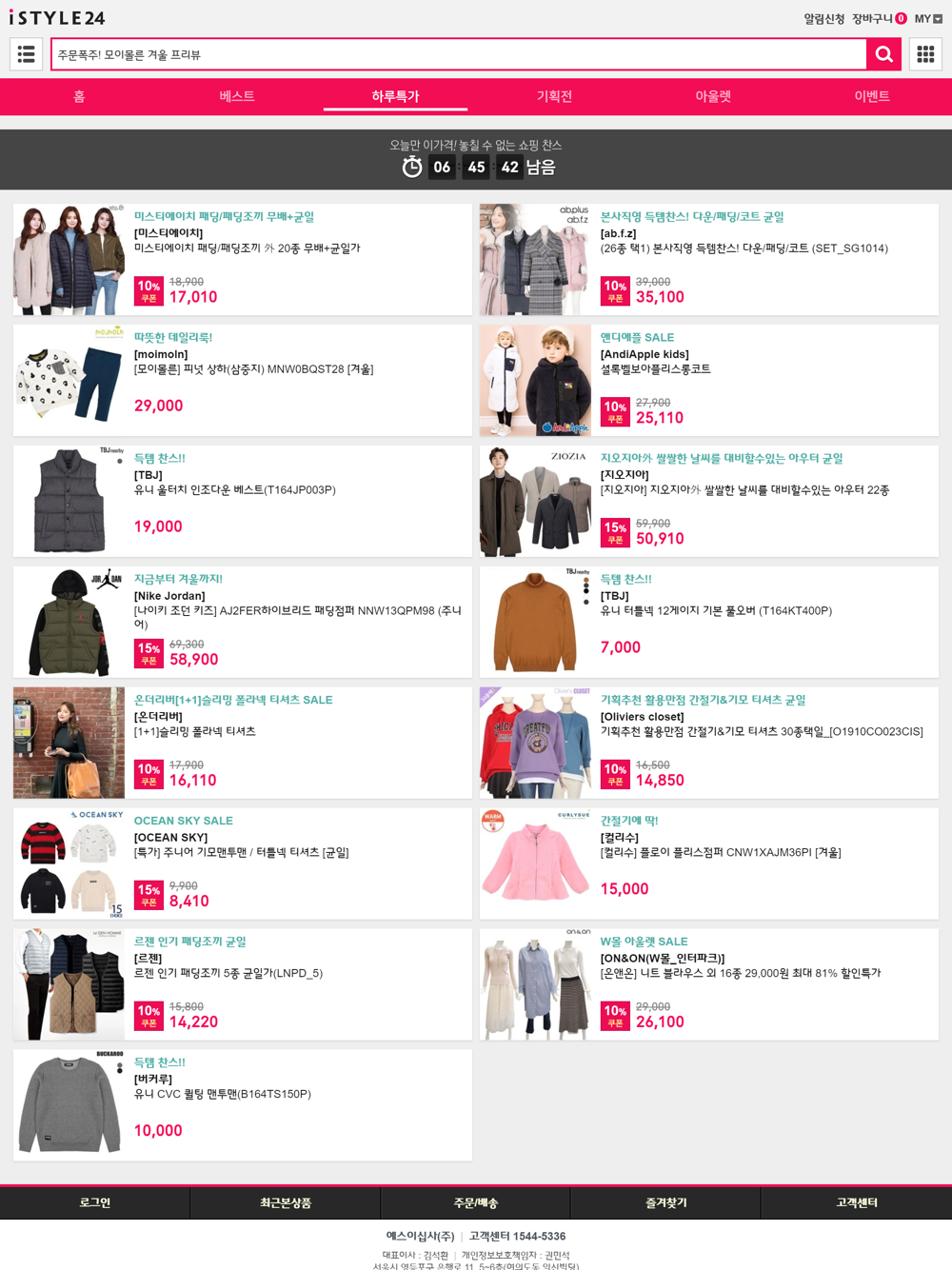The height and width of the screenshot is (1270, 952).
Task: Expand the MY dropdown menu
Action: (x=928, y=18)
